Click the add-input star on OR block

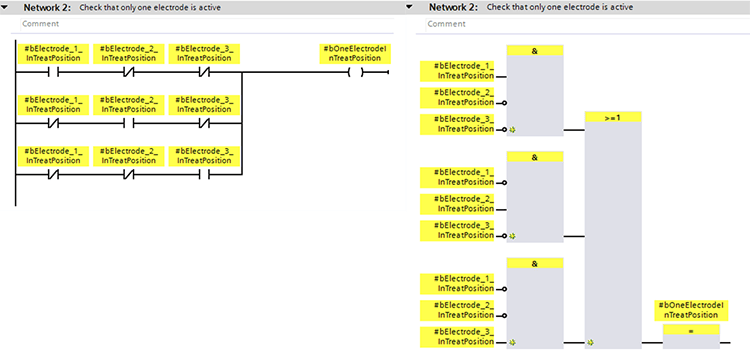pos(590,343)
